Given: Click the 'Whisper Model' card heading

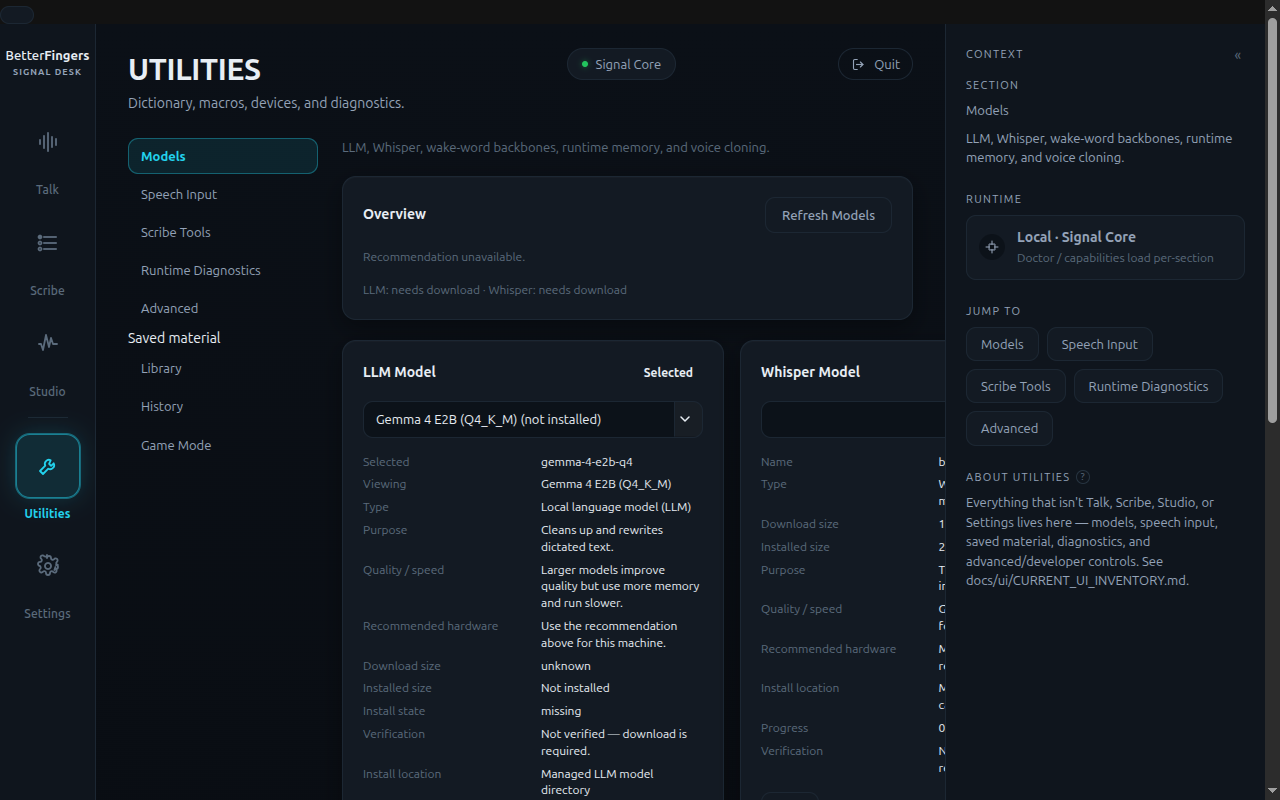Looking at the screenshot, I should click(x=810, y=372).
